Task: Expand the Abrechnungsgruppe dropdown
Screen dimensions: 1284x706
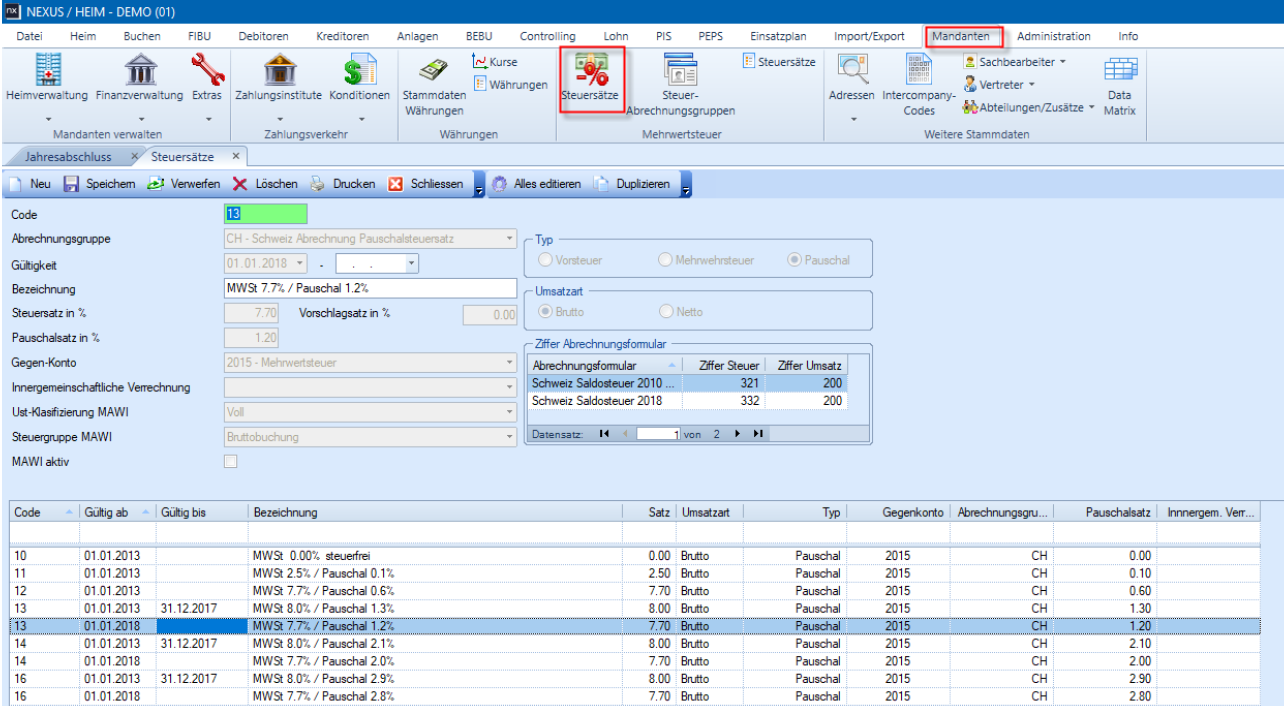Action: [x=510, y=239]
